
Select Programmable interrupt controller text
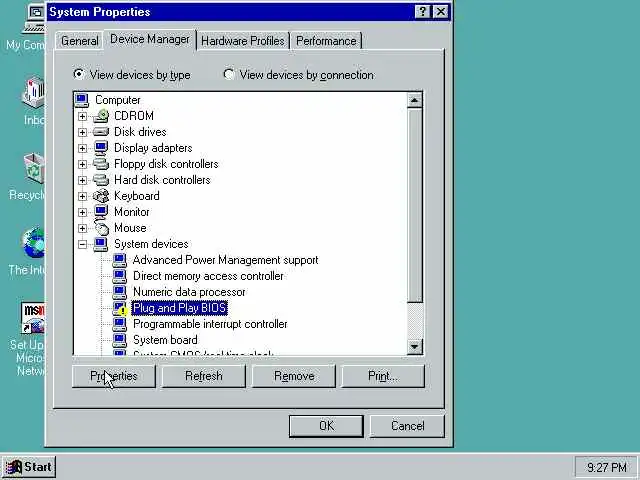[210, 324]
